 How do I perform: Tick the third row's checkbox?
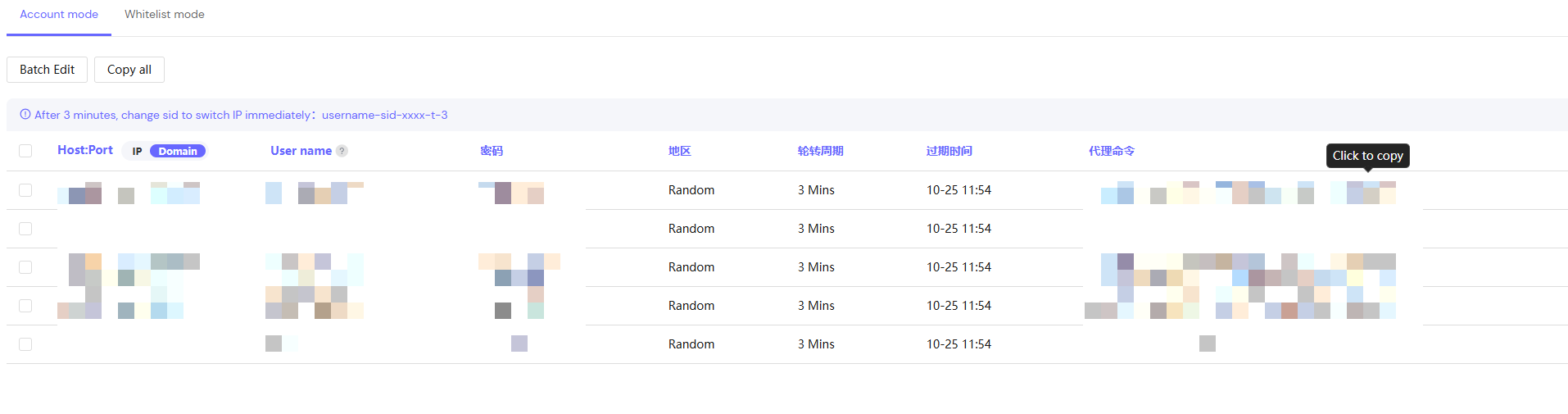(25, 267)
